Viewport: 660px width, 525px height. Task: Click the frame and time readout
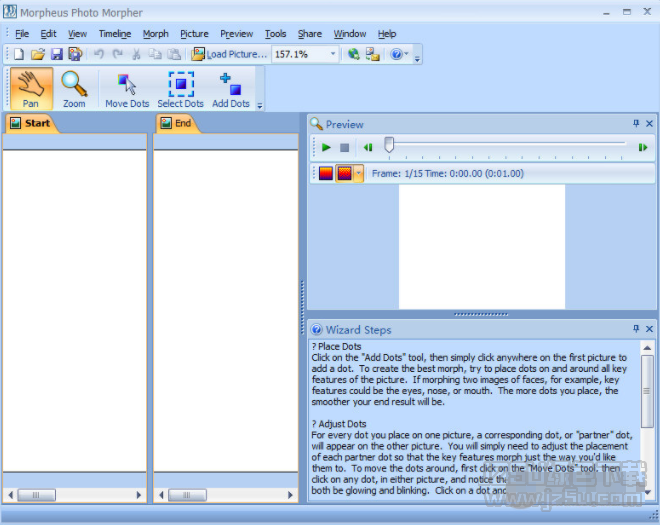click(x=447, y=173)
